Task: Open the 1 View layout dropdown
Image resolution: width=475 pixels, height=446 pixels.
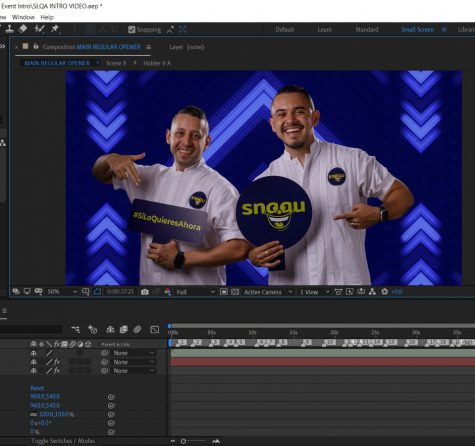Action: [314, 292]
